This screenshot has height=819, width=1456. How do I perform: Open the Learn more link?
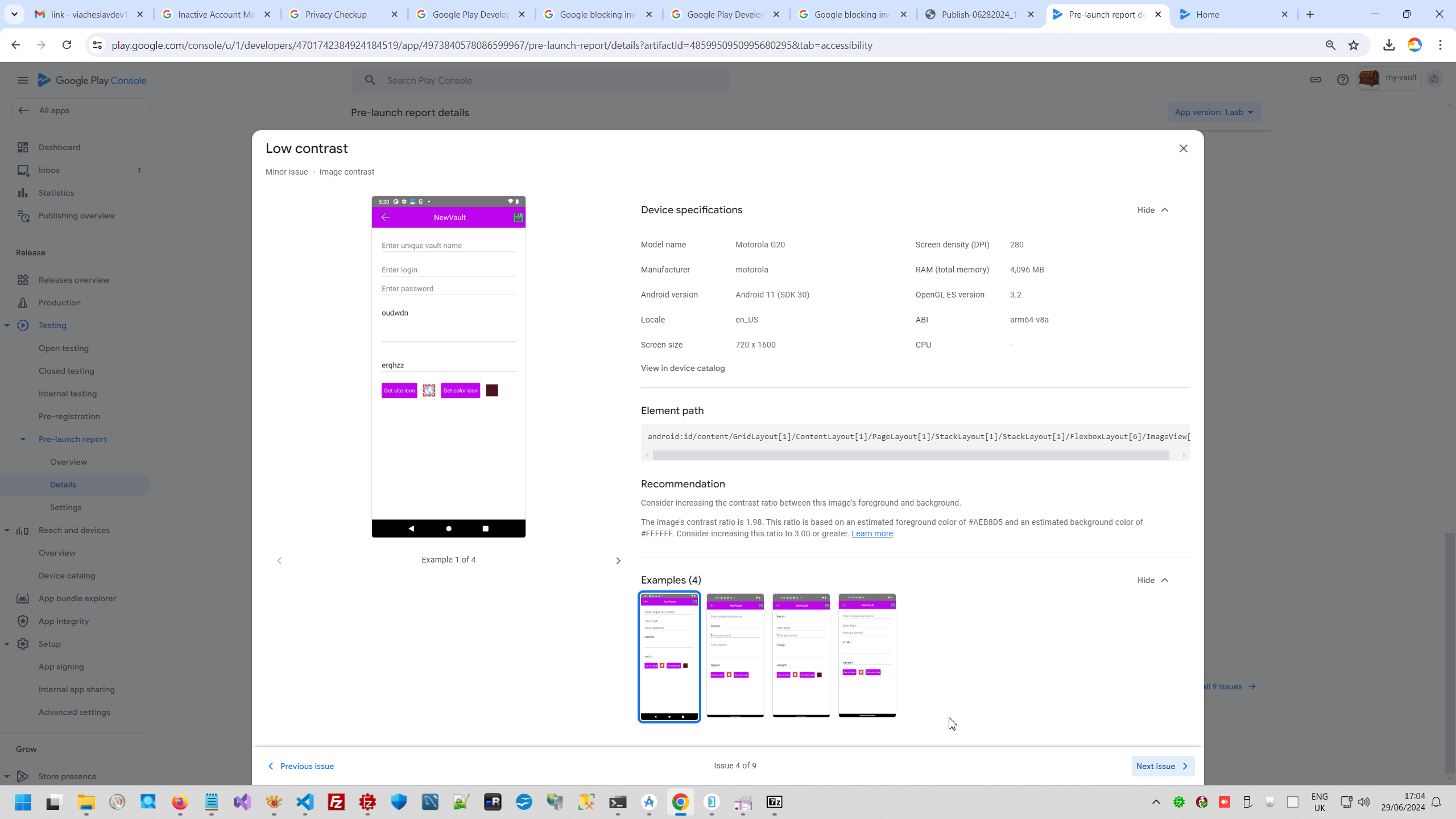point(872,533)
